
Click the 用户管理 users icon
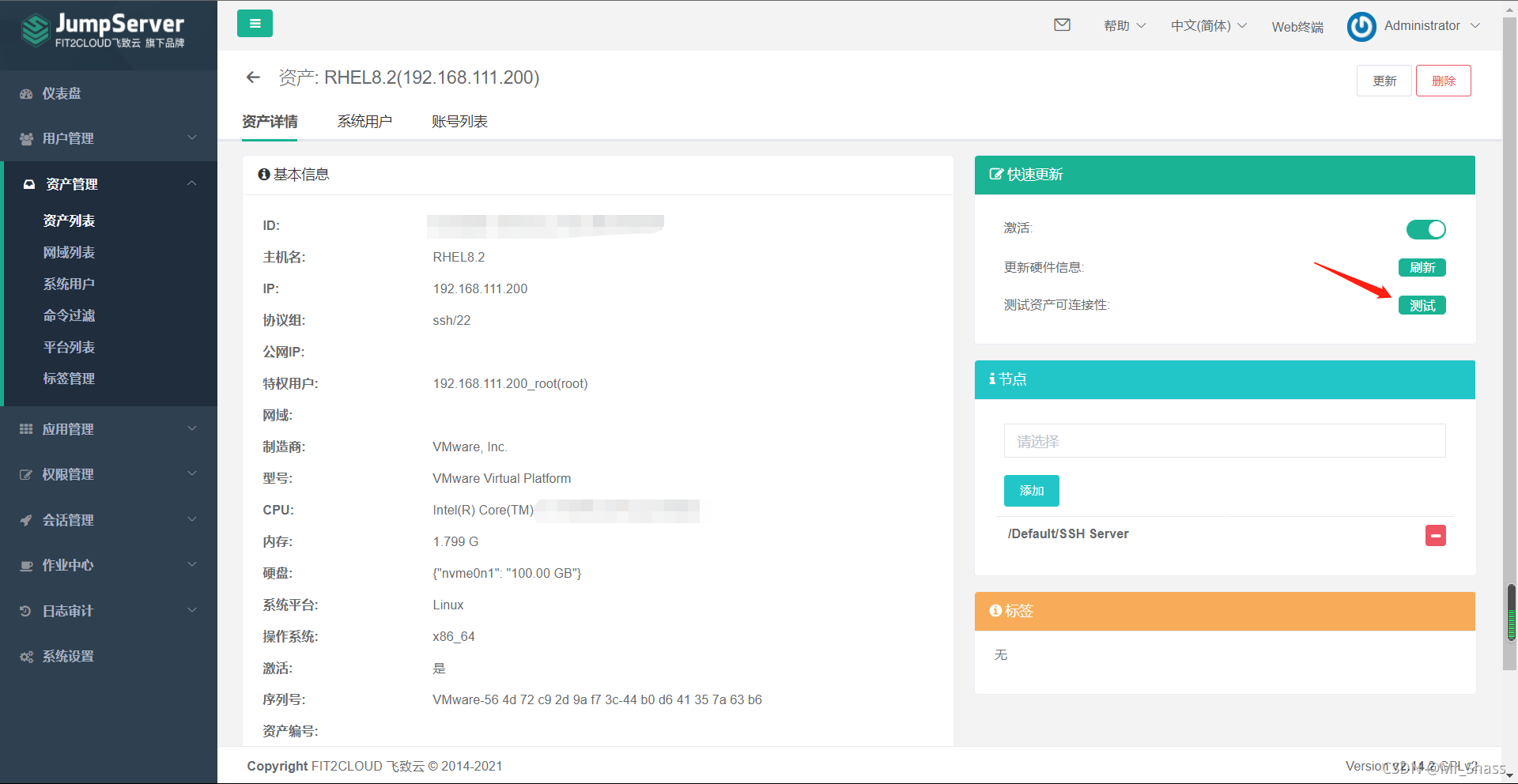click(26, 138)
